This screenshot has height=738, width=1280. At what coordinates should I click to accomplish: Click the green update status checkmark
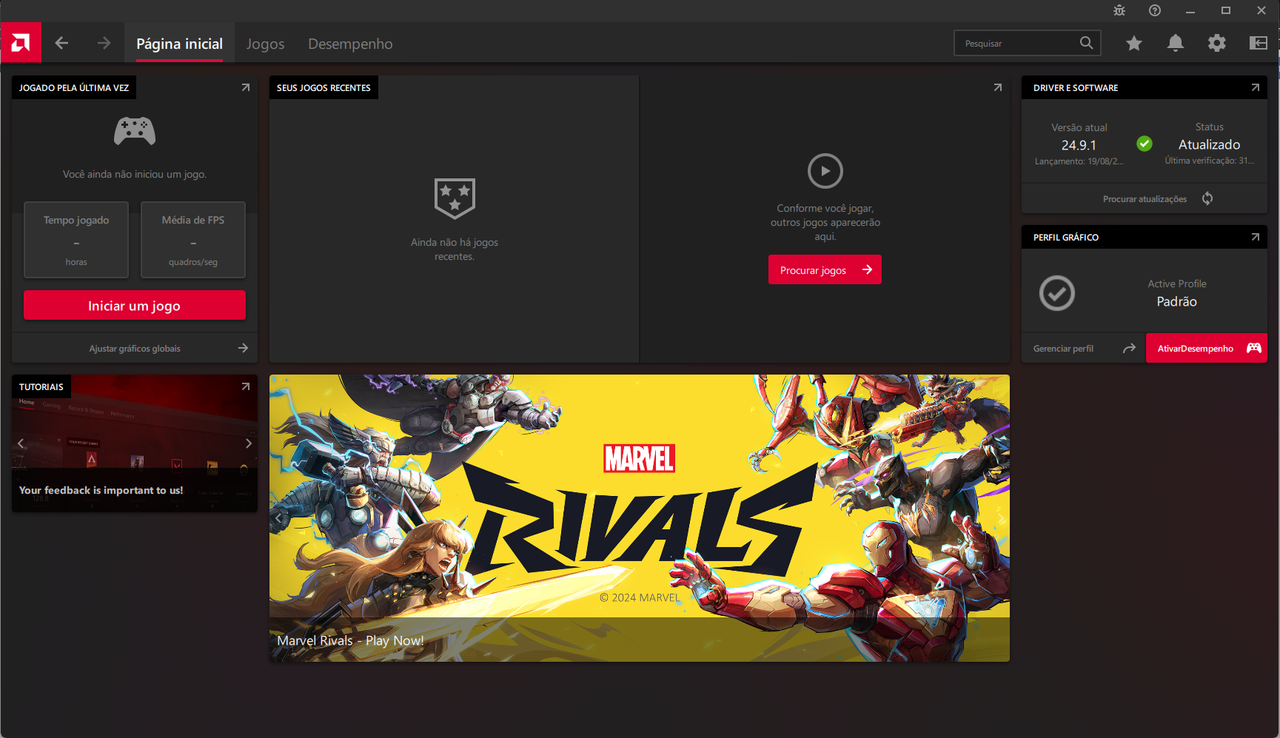click(x=1145, y=144)
